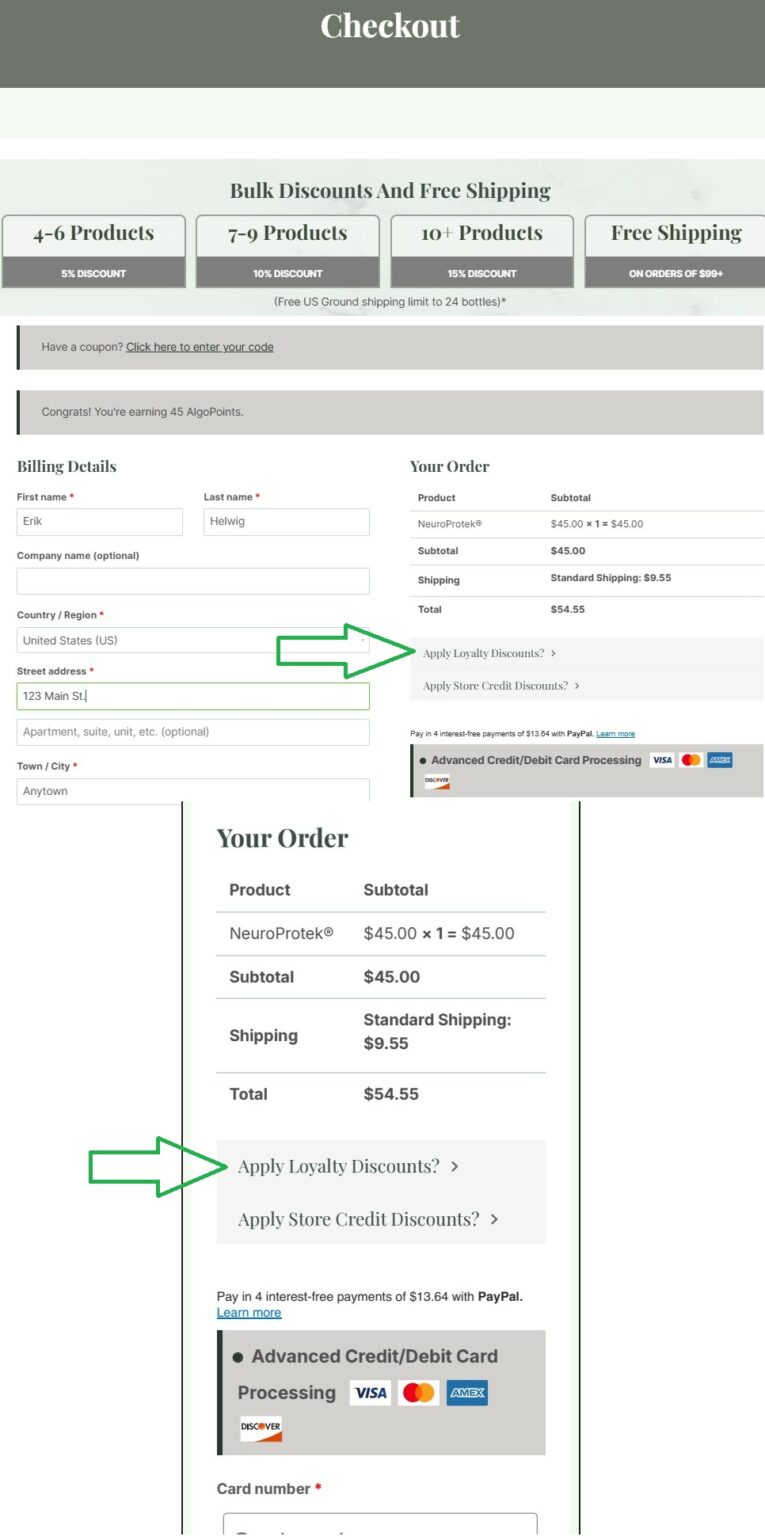Open the Country/Region dropdown

click(x=193, y=640)
